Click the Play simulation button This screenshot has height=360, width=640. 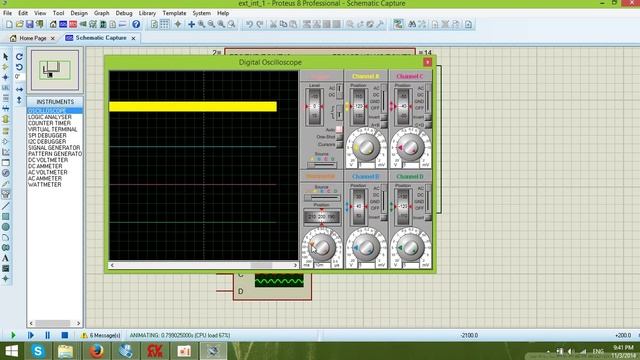[13, 335]
